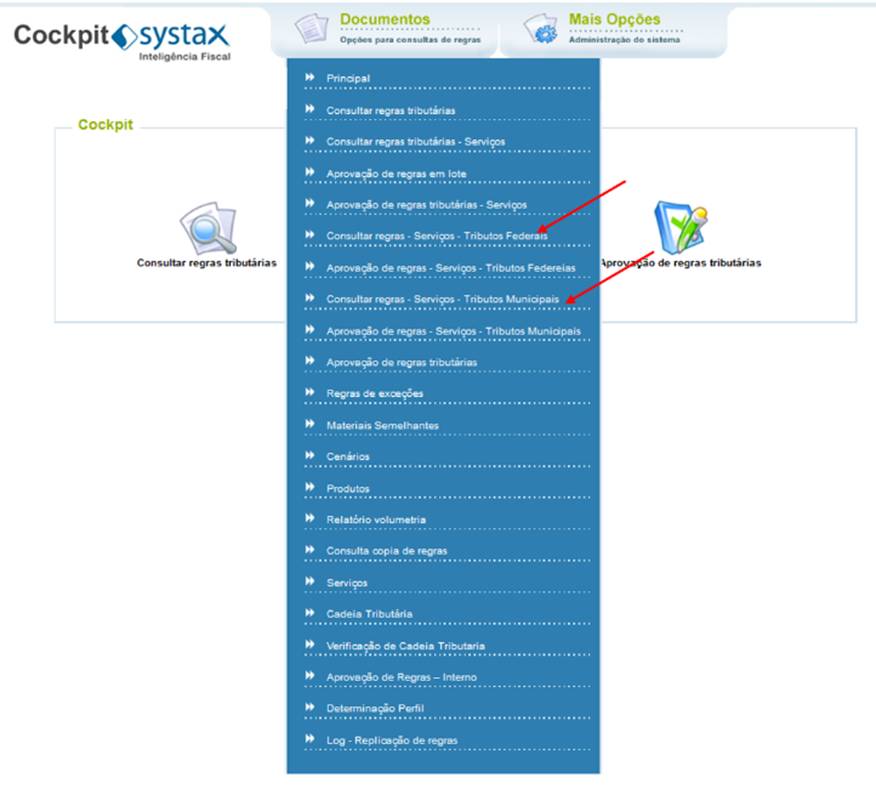Click the arrow icon beside Determinação Perfil
876x789 pixels.
click(x=310, y=707)
